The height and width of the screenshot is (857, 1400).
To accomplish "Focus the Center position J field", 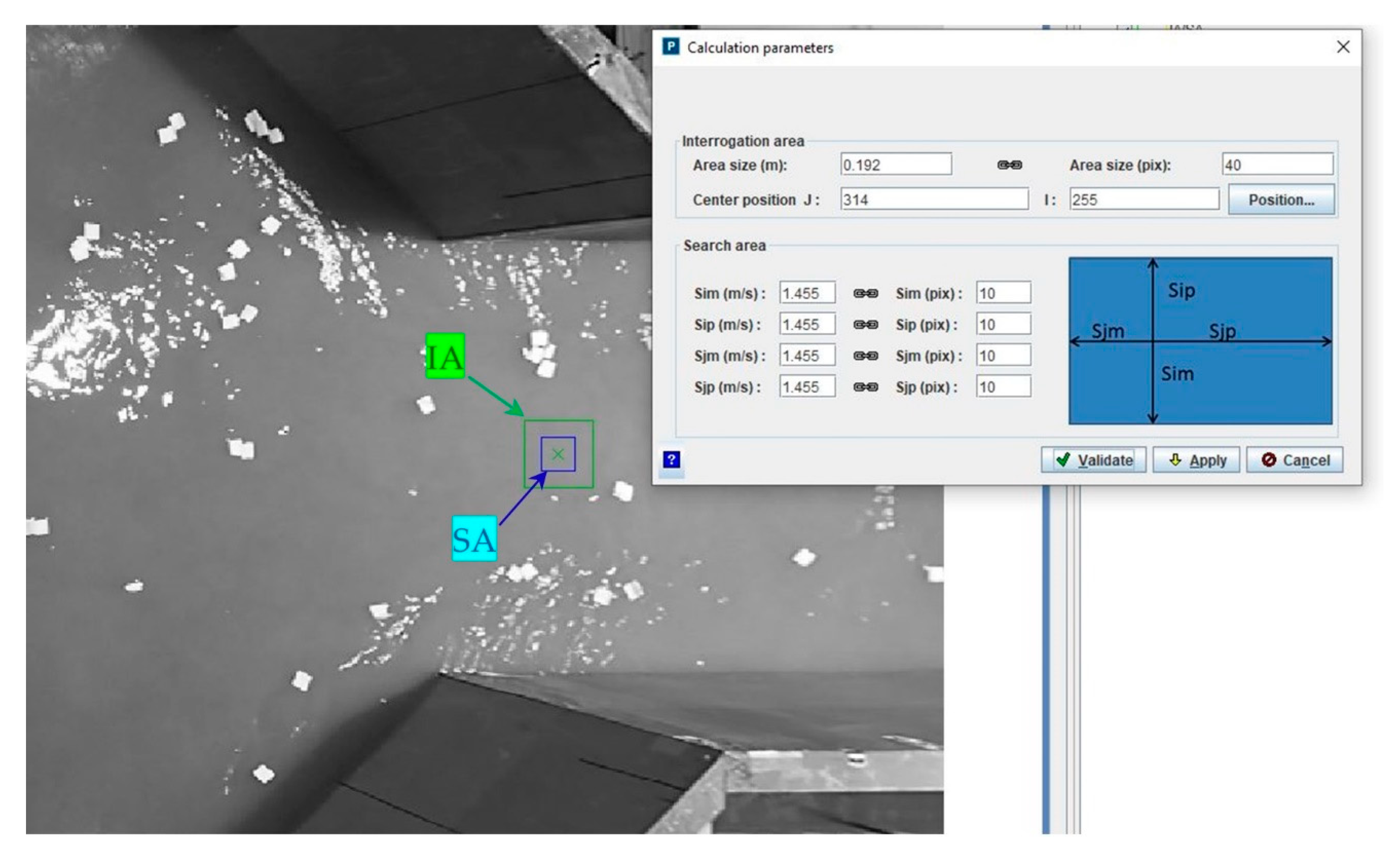I will click(x=933, y=200).
